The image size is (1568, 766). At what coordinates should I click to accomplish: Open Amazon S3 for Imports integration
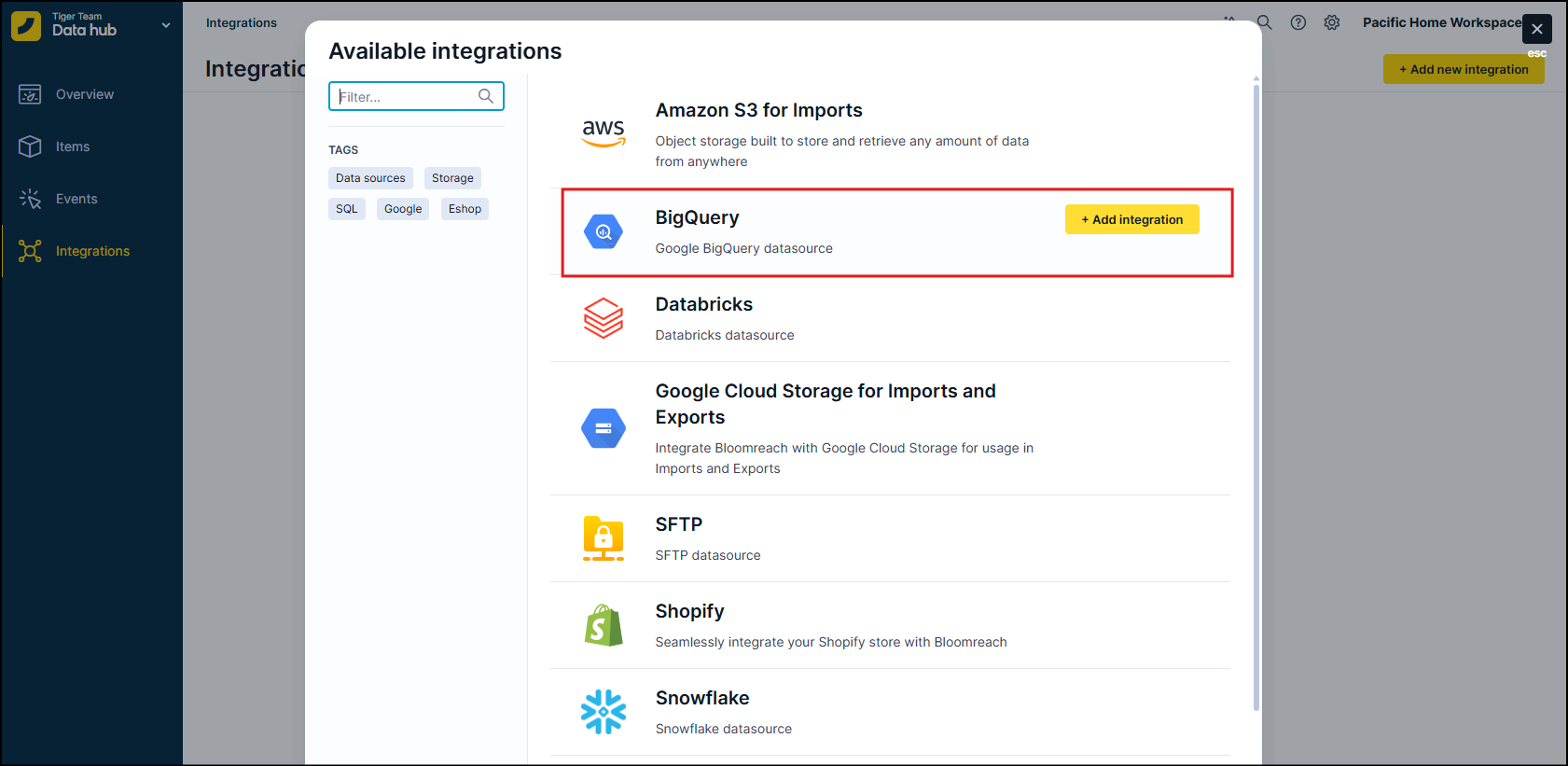[x=758, y=110]
